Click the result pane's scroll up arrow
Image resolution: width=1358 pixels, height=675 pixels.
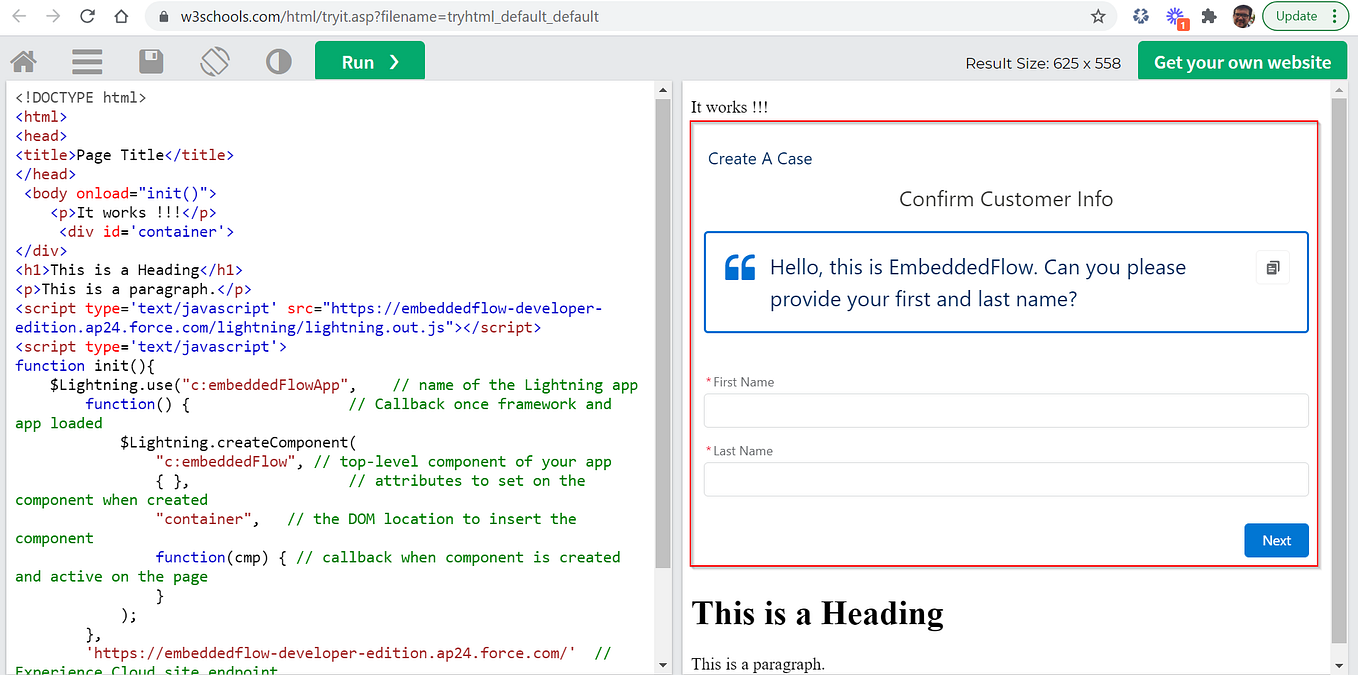1340,90
